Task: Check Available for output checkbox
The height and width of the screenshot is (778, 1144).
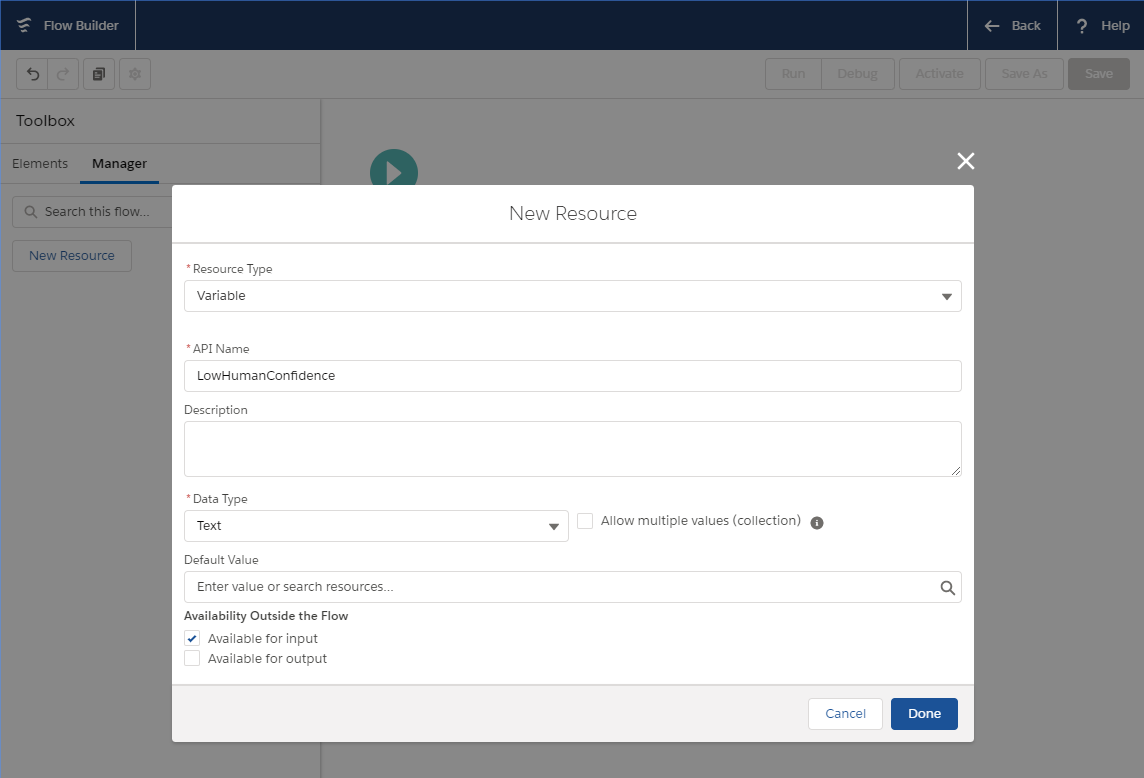Action: [192, 658]
